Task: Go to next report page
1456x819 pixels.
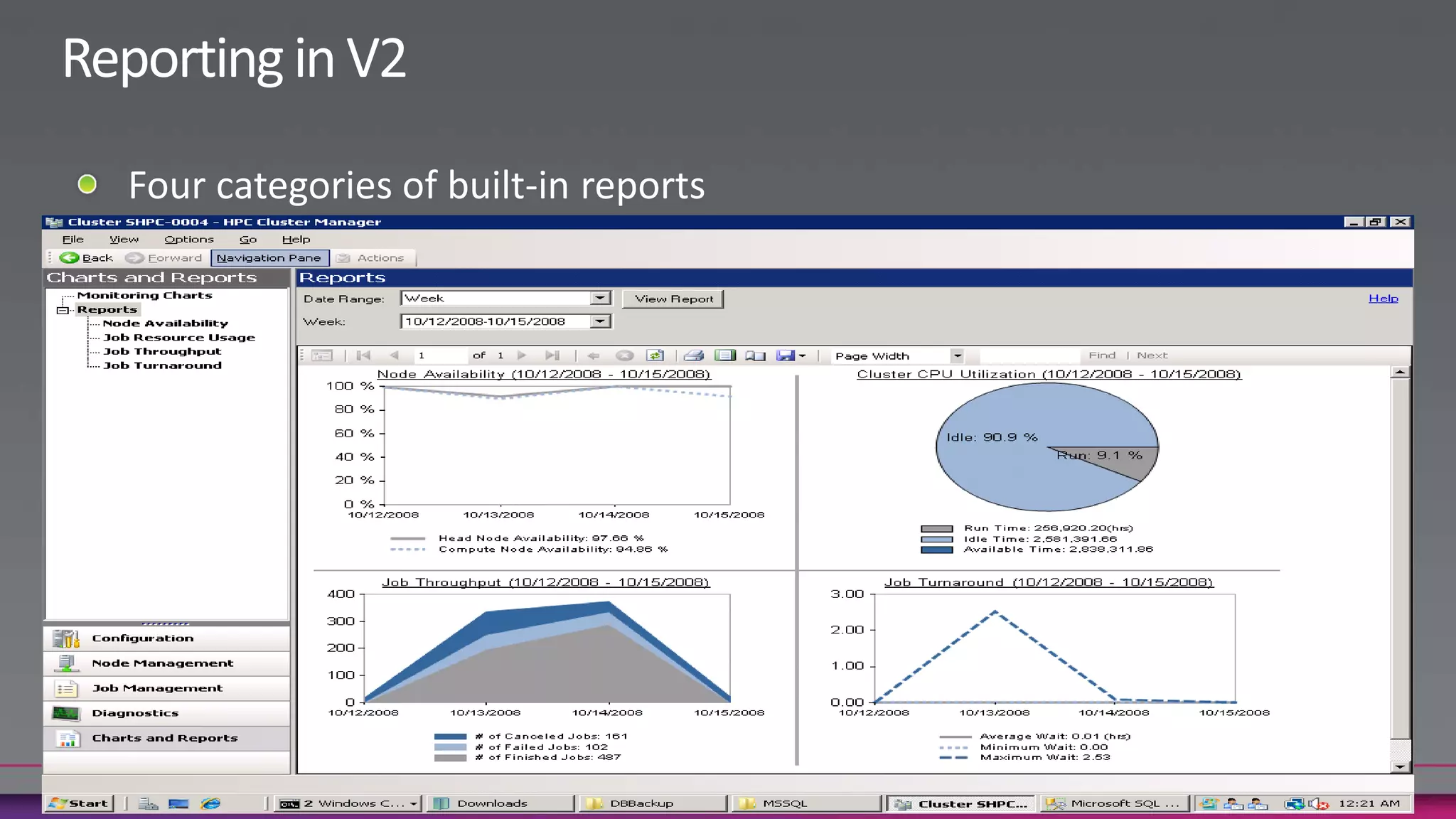Action: point(522,355)
